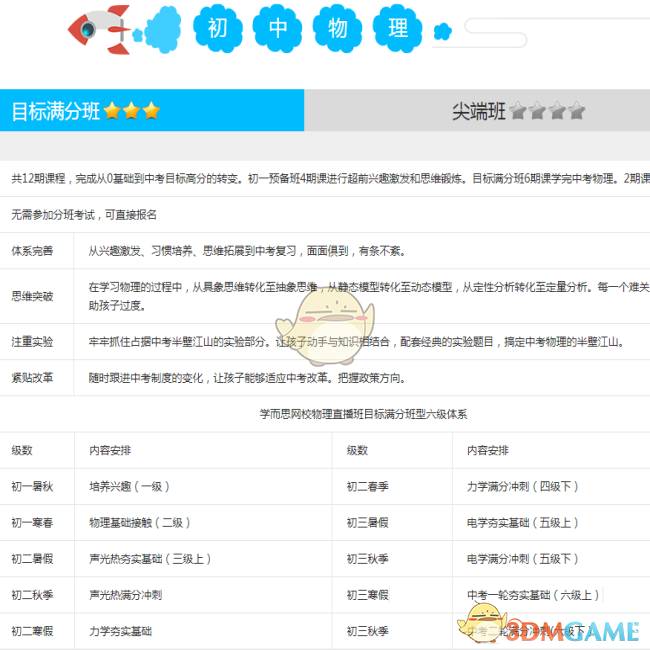Click the 电学夯实基础（五级上） cell

tap(522, 522)
